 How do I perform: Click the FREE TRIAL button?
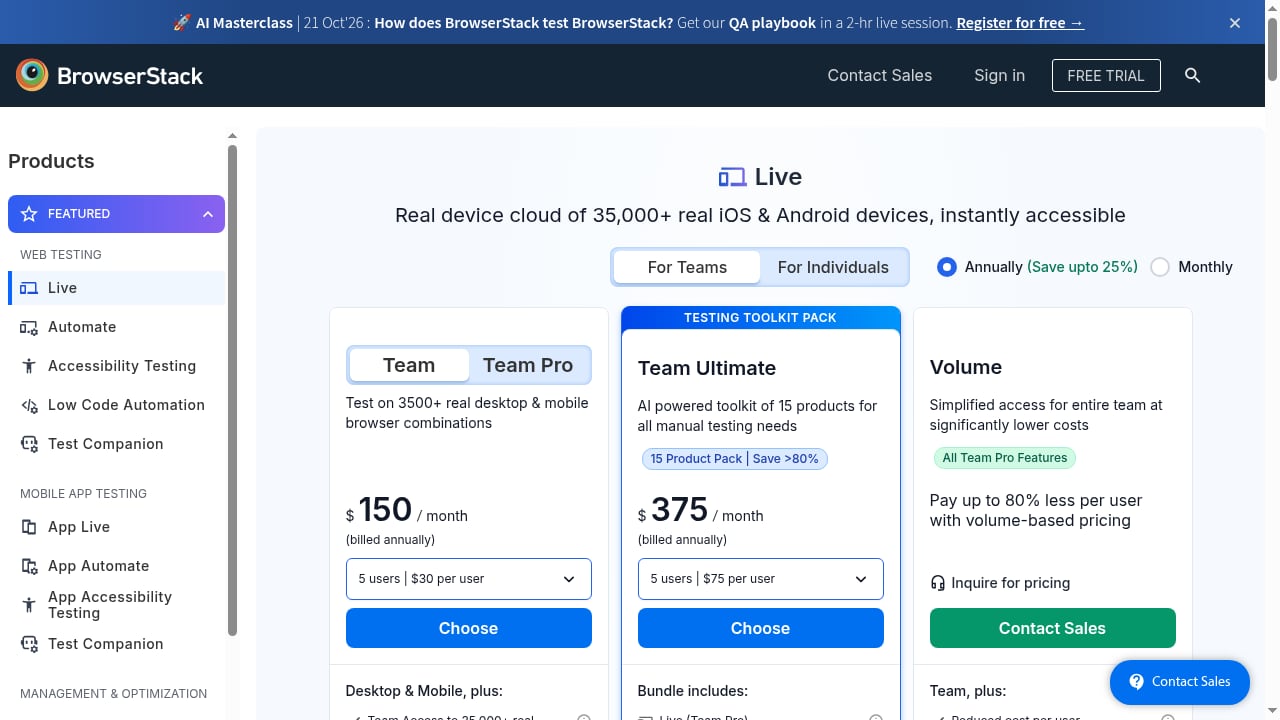[x=1106, y=75]
